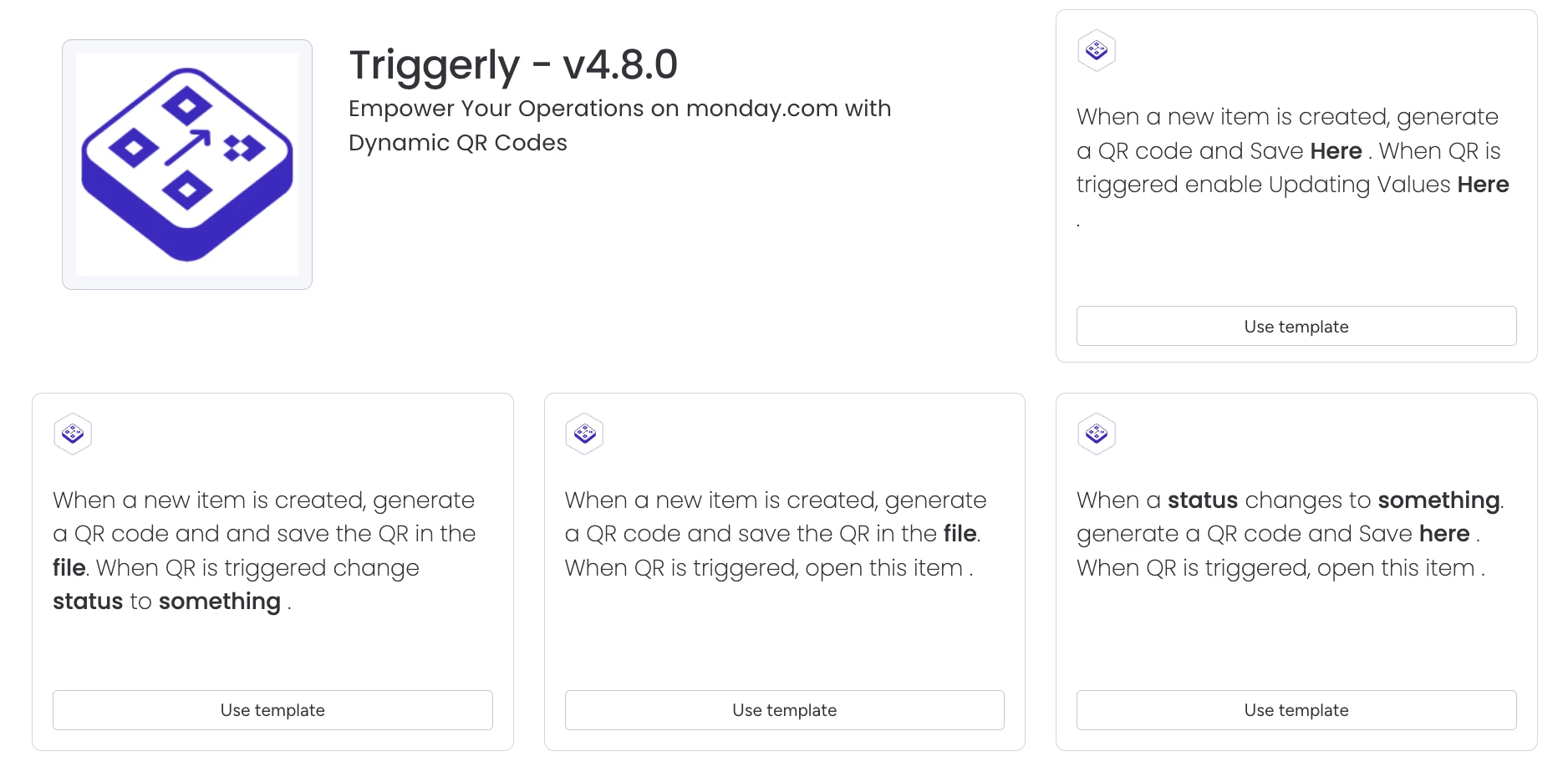Click the 'Triggerly - v4.8.0' title
Viewport: 1568px width, 782px height.
[513, 65]
